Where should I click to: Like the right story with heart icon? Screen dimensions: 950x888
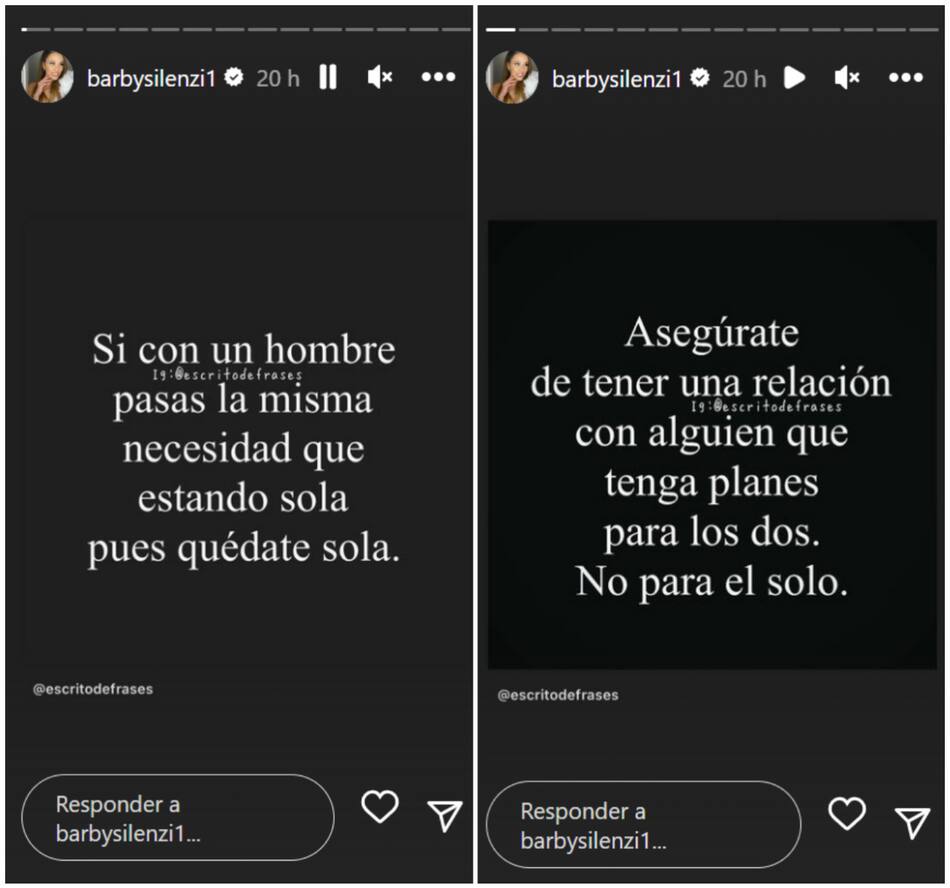coord(846,813)
